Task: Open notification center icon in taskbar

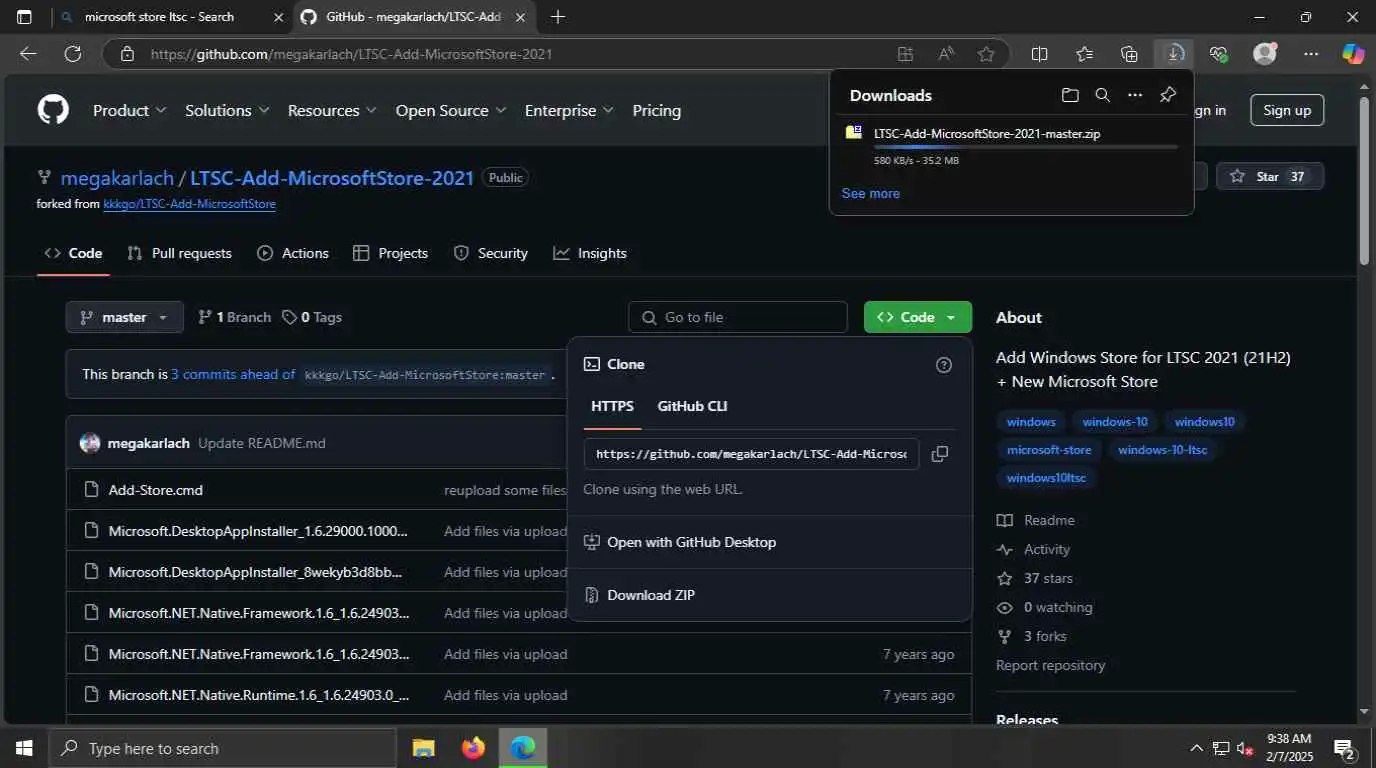Action: coord(1344,748)
